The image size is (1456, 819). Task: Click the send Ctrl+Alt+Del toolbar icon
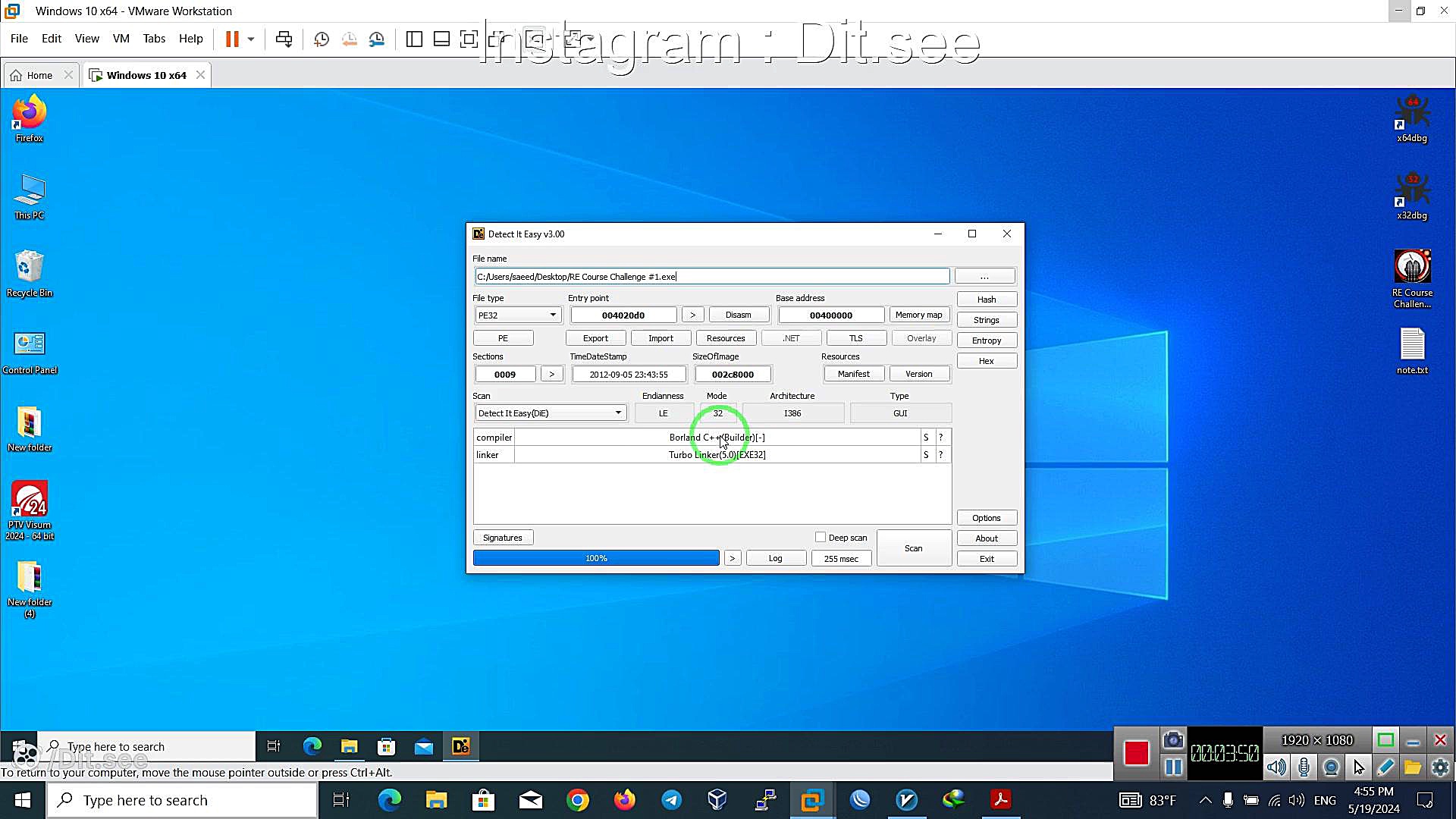click(284, 39)
